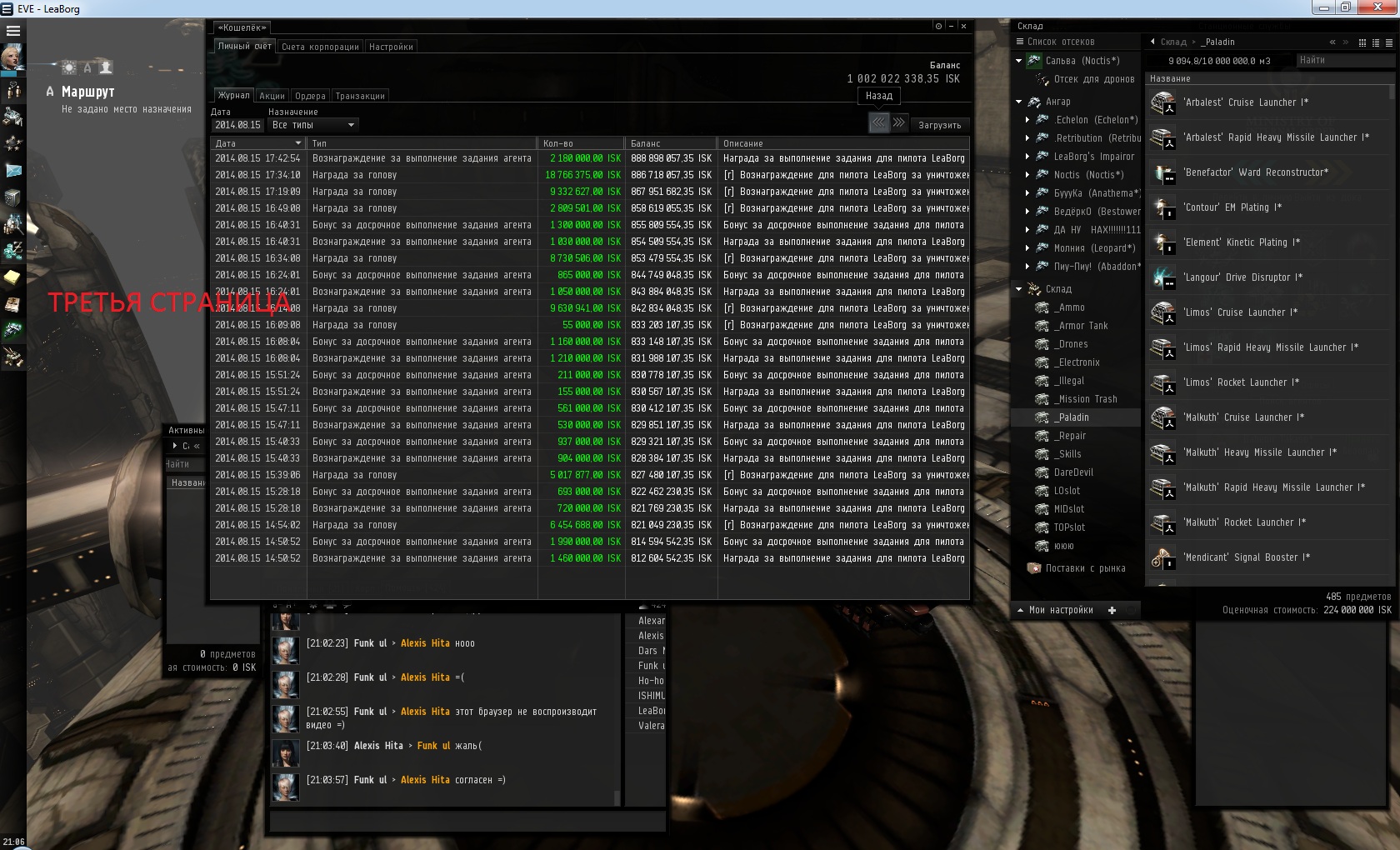
Task: Click the Загрузить button
Action: (939, 125)
